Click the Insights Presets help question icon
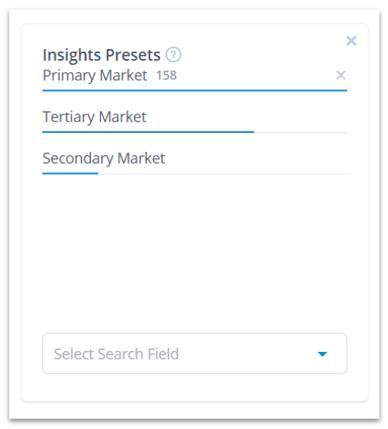Viewport: 388px width, 429px height. [x=173, y=55]
